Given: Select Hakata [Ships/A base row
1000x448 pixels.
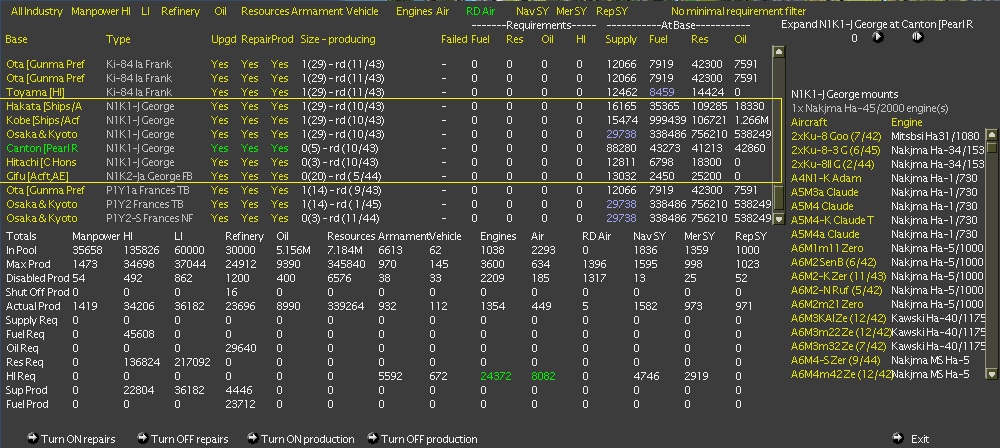Looking at the screenshot, I should pyautogui.click(x=46, y=106).
